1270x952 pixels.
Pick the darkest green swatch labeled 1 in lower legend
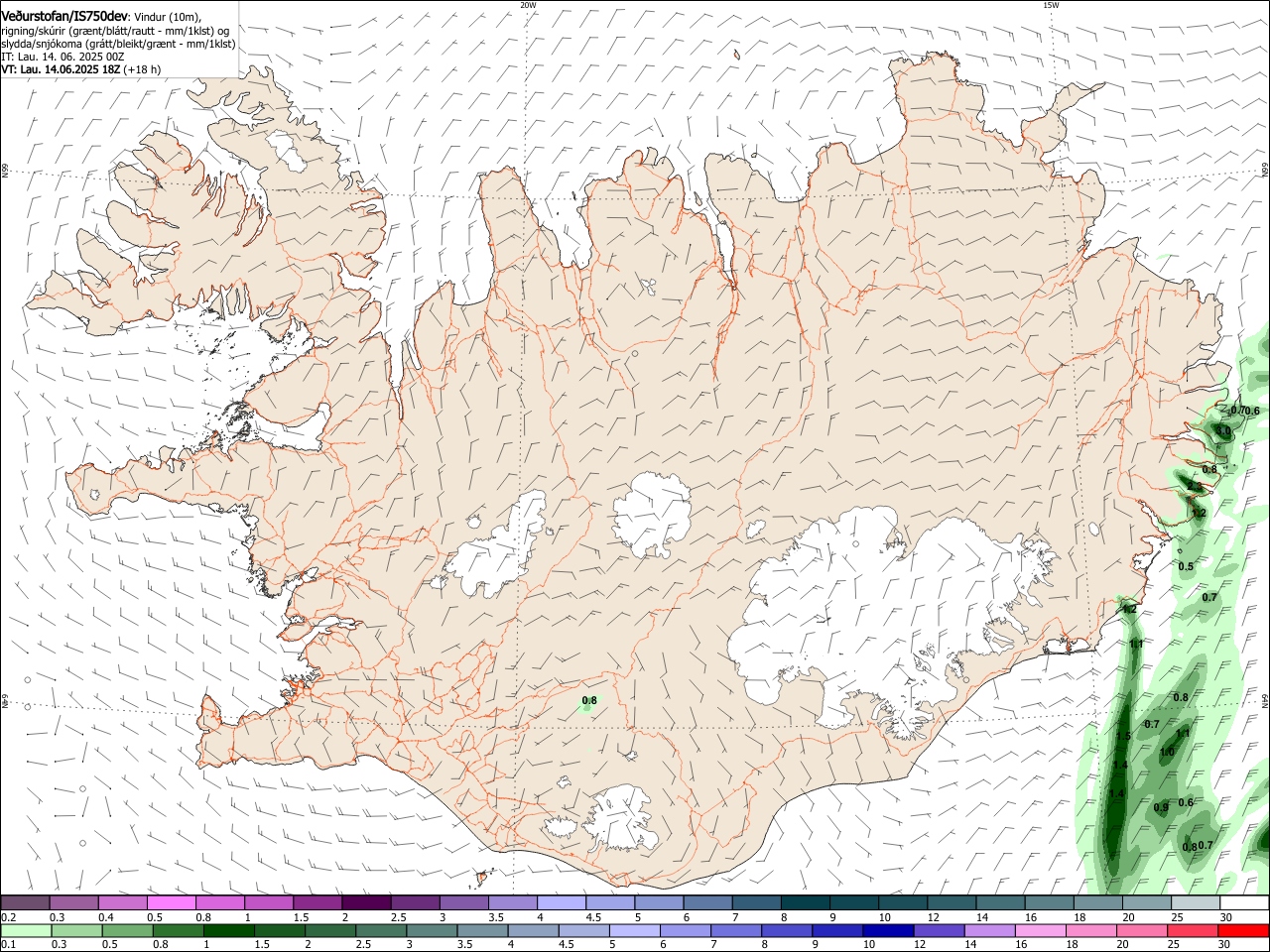point(228,931)
